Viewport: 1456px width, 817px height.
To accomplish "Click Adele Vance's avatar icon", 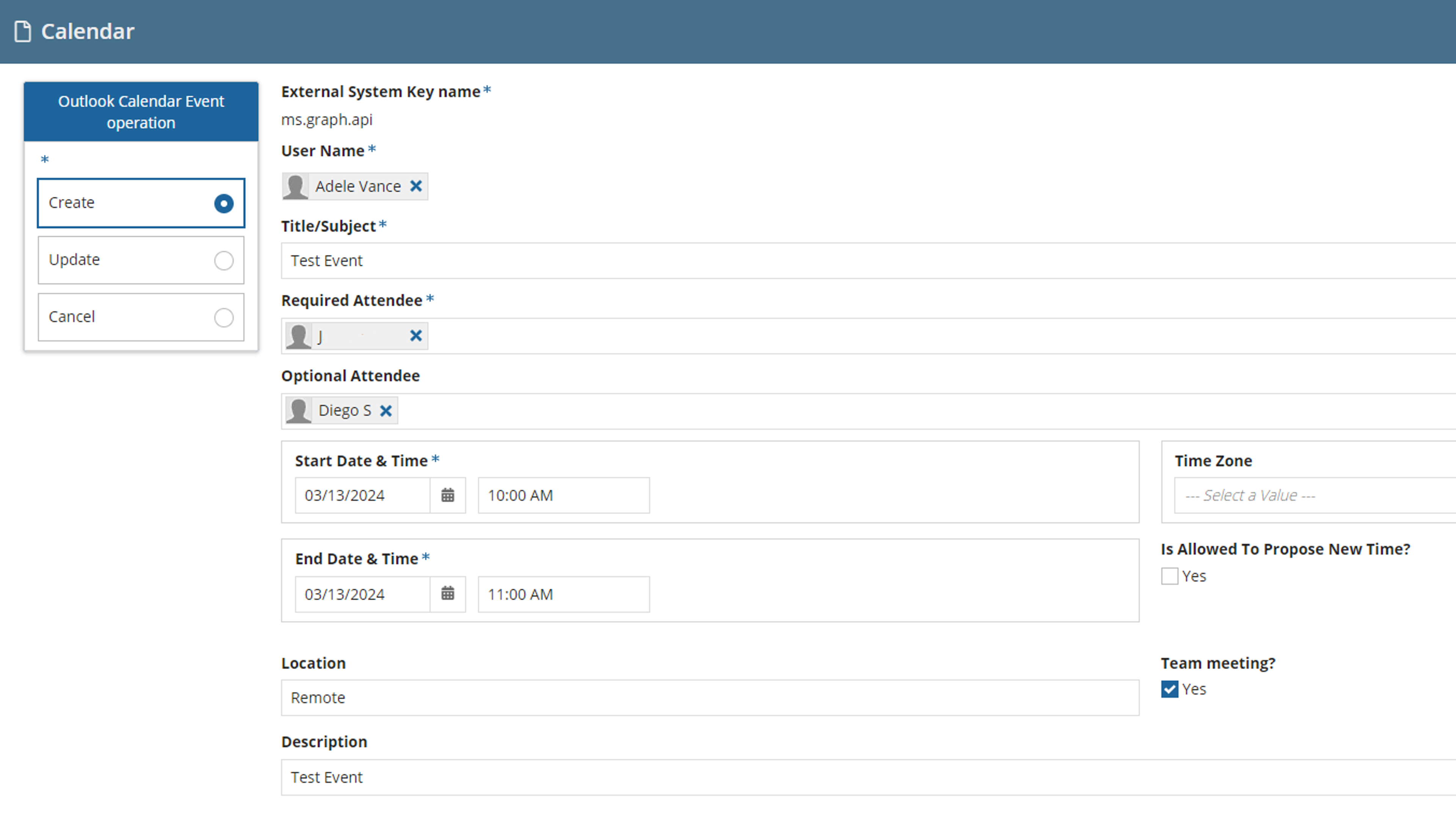I will click(x=295, y=187).
